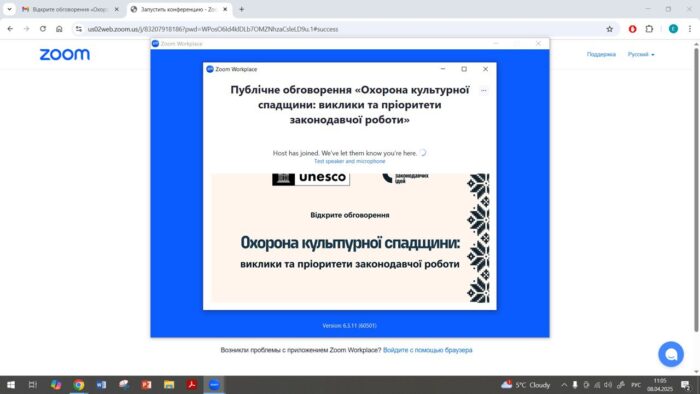The image size is (700, 394).
Task: Open the three-dots menu beside meeting title
Action: (483, 91)
